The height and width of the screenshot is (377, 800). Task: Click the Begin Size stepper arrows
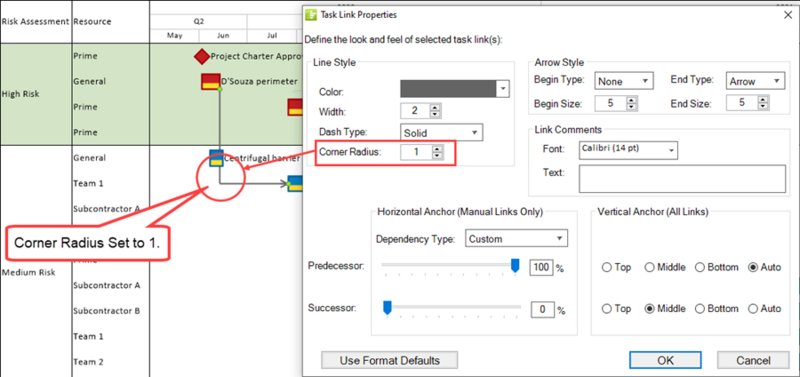point(632,104)
